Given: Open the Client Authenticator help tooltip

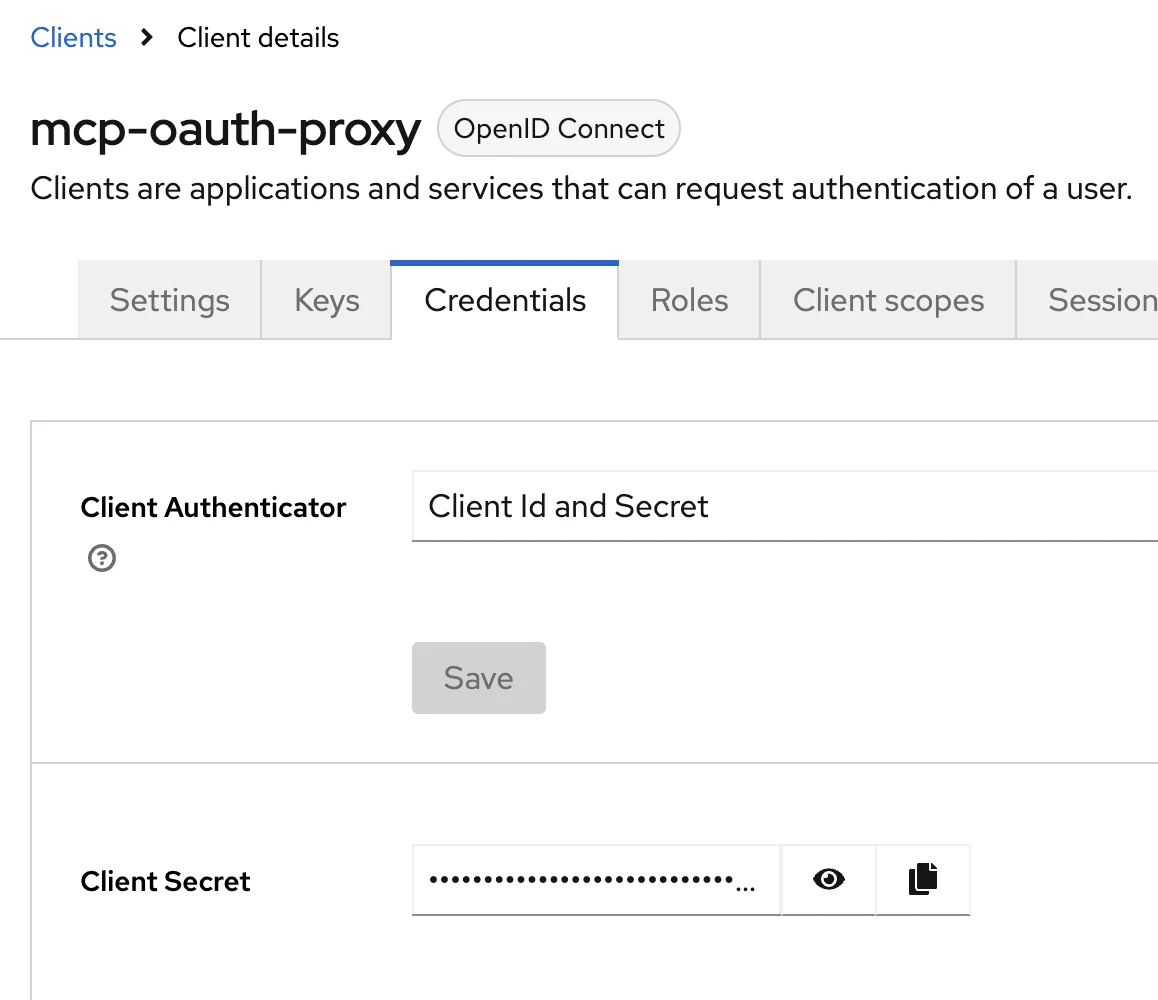Looking at the screenshot, I should pos(101,558).
